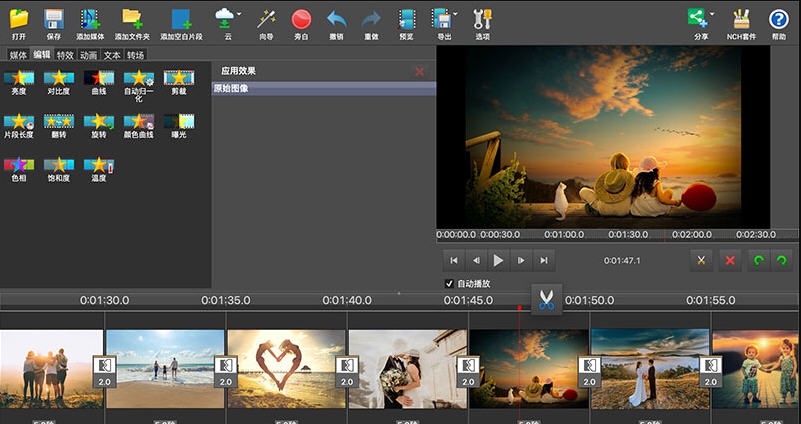Select the heart-shaped silhouette clip thumbnail
This screenshot has height=424, width=801.
(x=287, y=369)
